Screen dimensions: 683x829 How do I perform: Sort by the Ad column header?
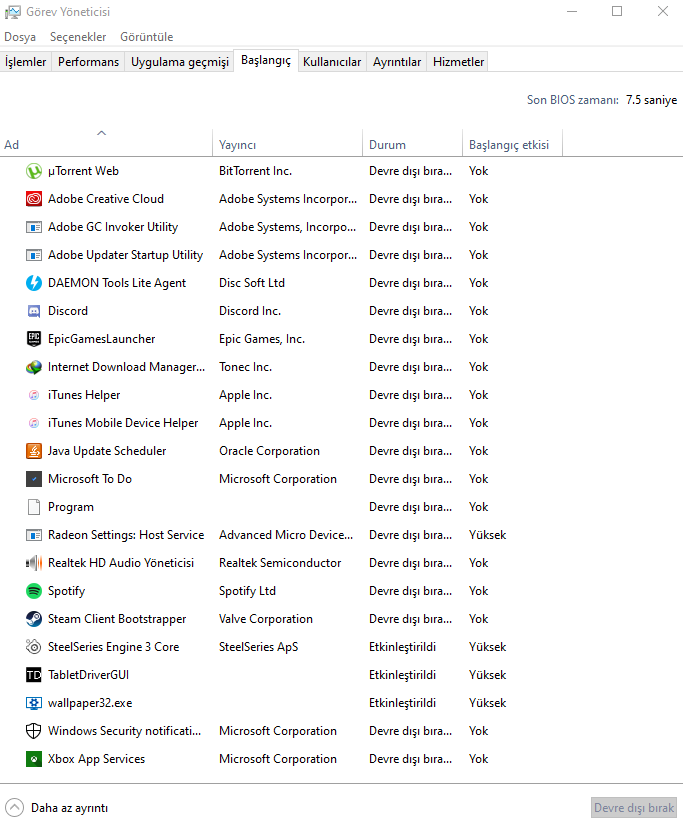point(106,144)
